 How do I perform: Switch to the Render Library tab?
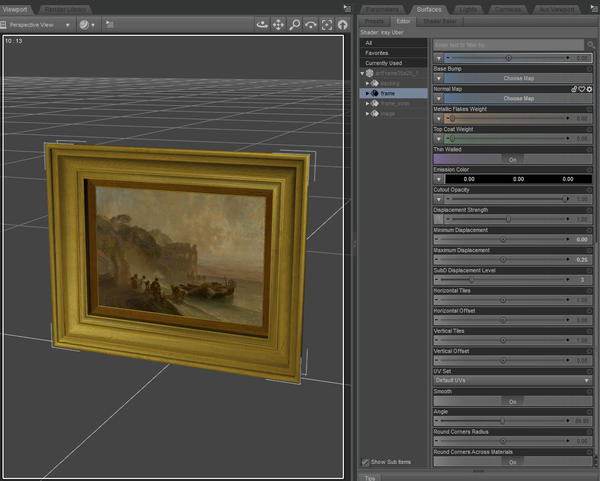pyautogui.click(x=65, y=9)
